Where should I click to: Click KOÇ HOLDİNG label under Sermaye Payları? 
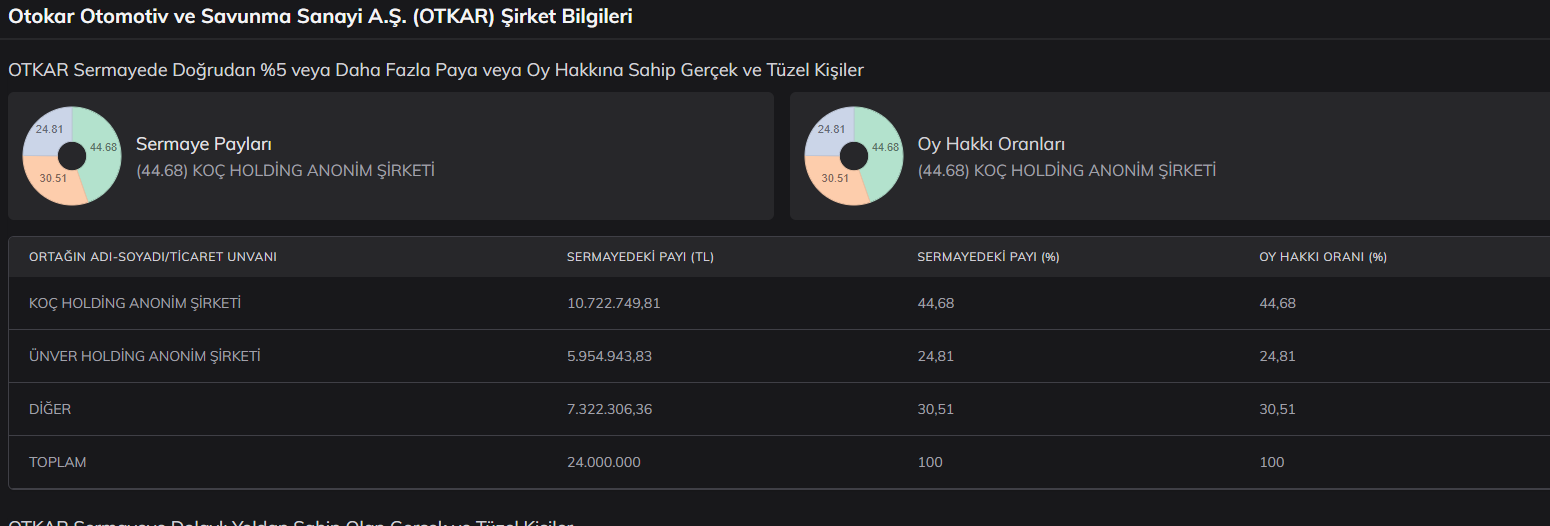pos(285,170)
